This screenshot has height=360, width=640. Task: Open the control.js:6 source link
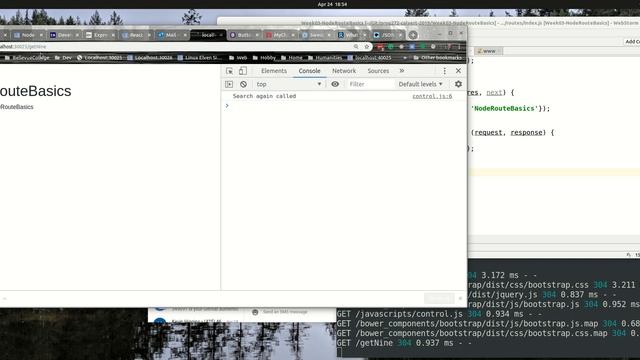click(x=432, y=96)
